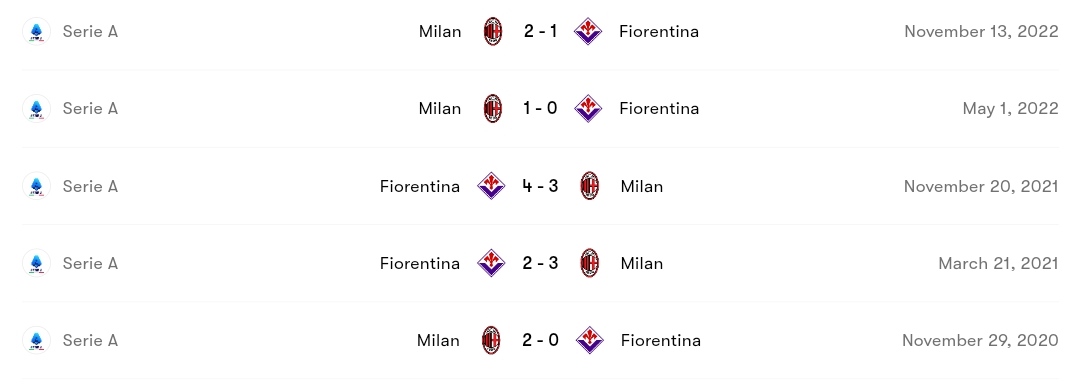Viewport: 1080px width, 385px height.
Task: Click the Serie A logo in the first row
Action: pos(36,32)
